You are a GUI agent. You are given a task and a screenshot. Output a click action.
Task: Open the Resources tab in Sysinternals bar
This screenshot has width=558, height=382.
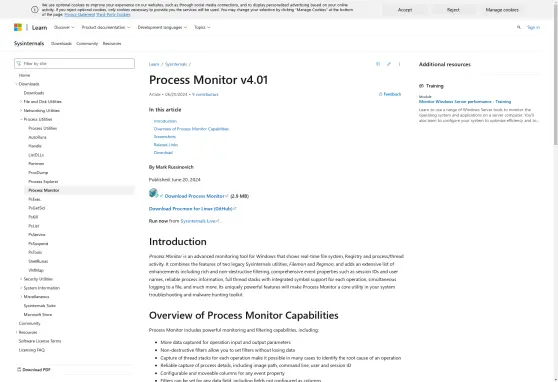[112, 43]
